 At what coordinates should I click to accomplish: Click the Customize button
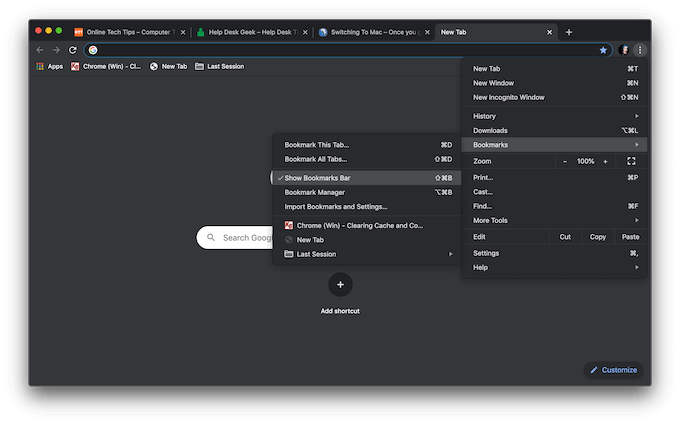[613, 370]
